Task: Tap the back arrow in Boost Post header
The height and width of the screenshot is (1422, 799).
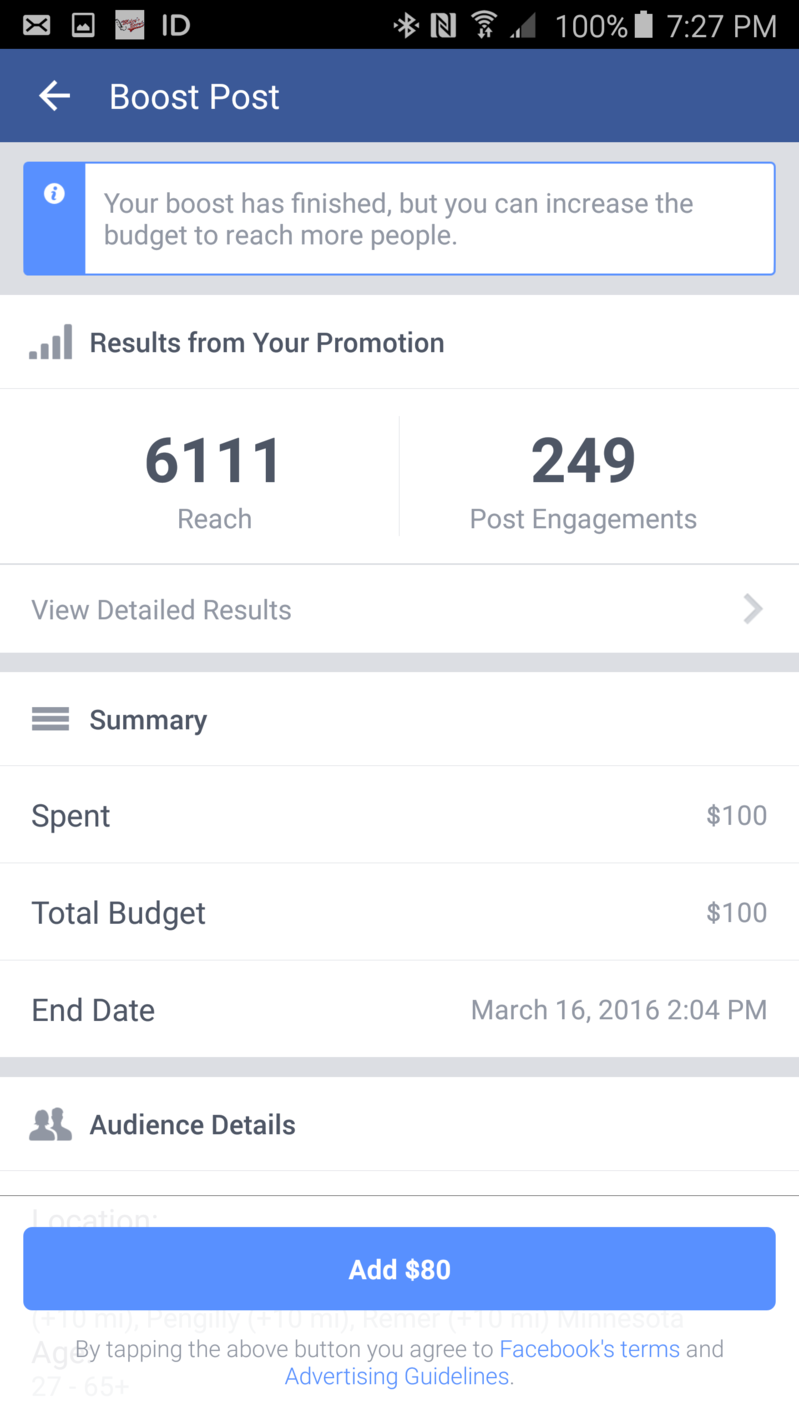Action: tap(54, 96)
